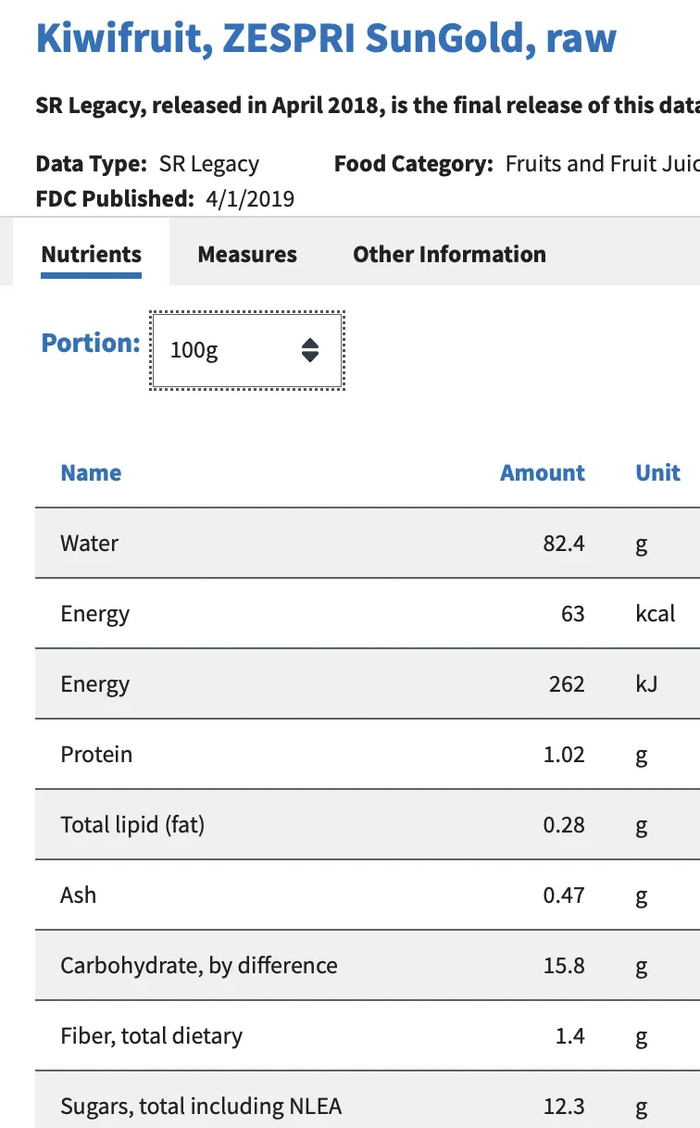This screenshot has width=700, height=1128.
Task: Click the SR Legacy data type value
Action: click(x=209, y=164)
